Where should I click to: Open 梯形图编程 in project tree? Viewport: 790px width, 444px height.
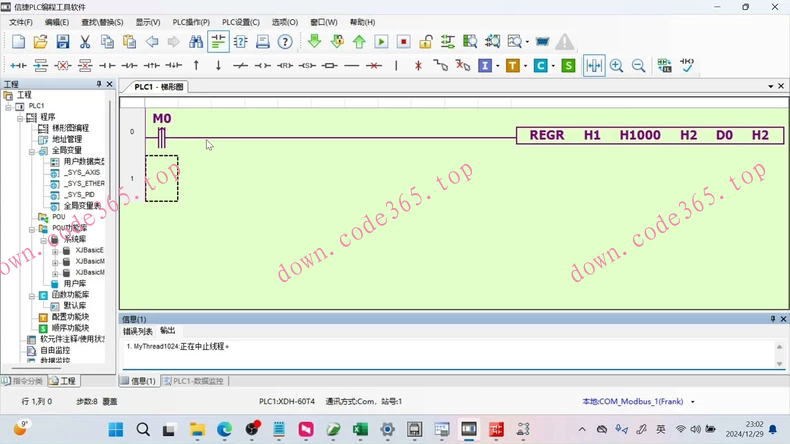point(71,128)
